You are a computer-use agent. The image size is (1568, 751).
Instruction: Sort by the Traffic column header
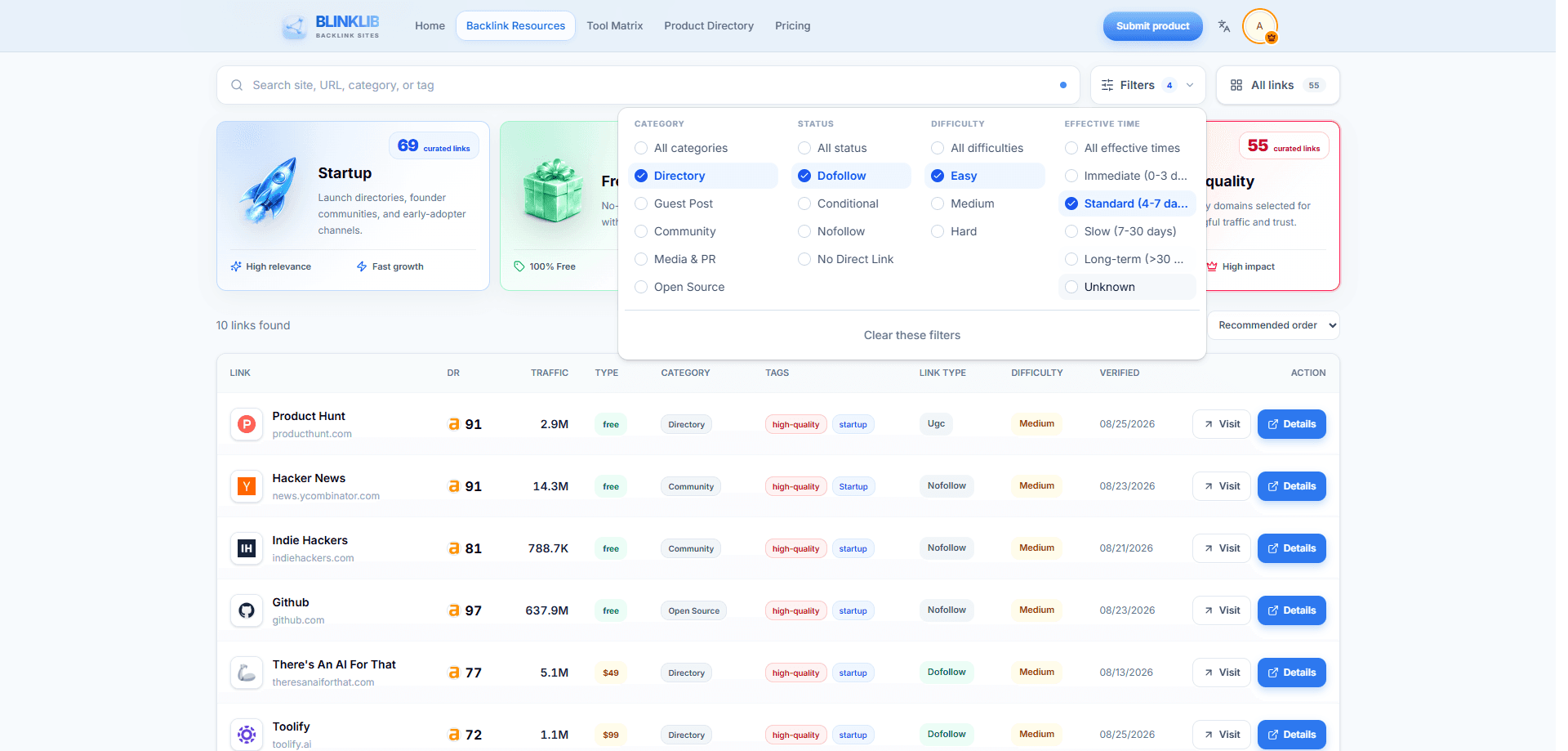550,373
